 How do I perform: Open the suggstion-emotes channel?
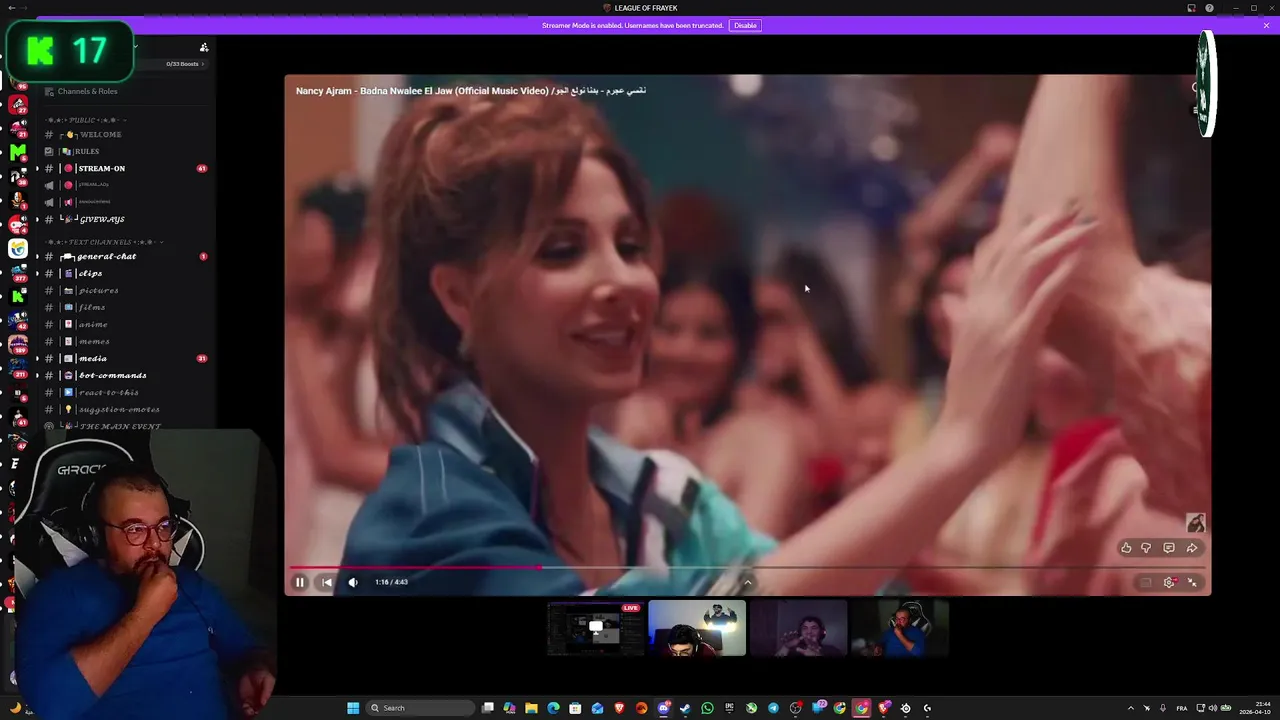click(119, 409)
